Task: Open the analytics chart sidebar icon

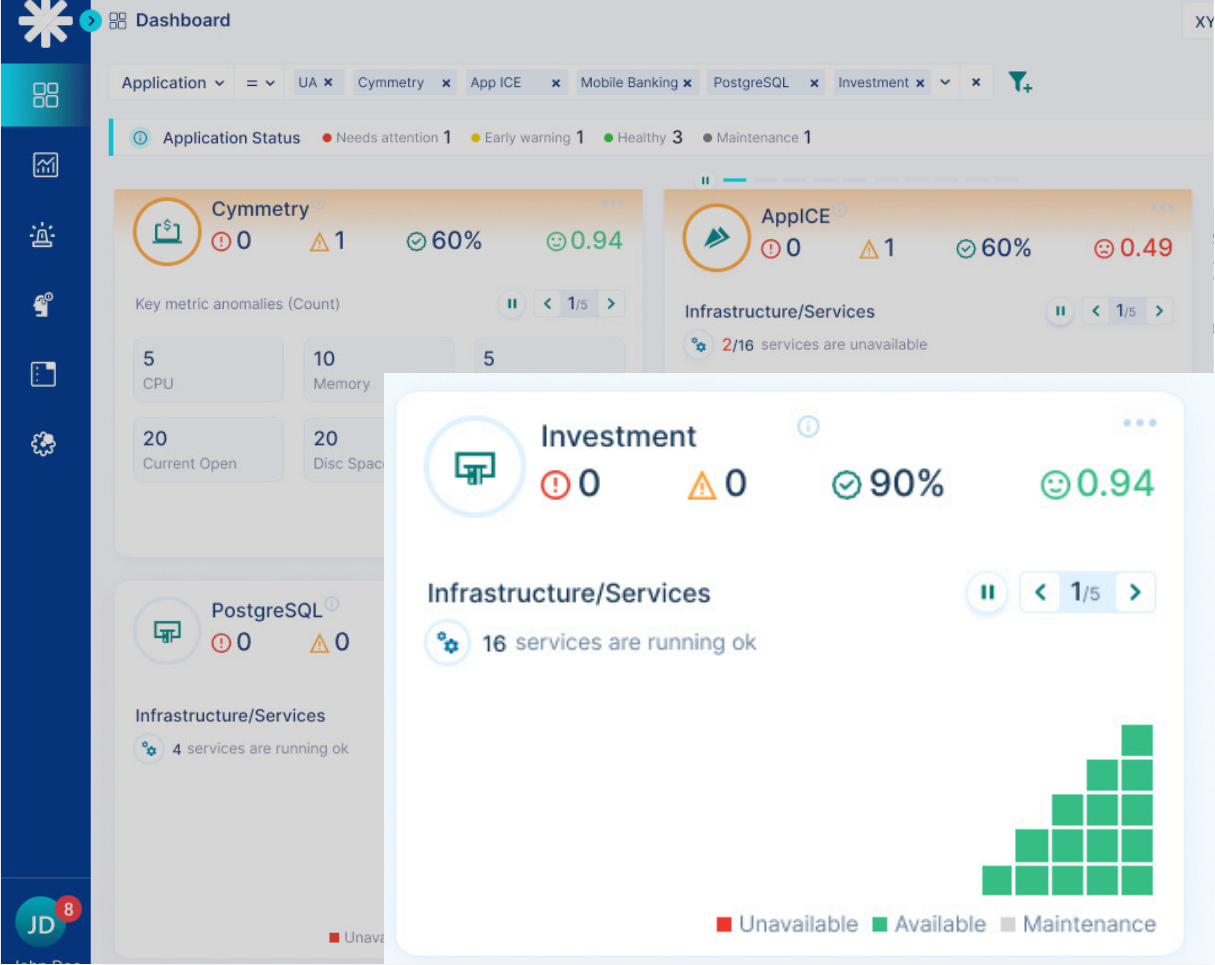Action: pyautogui.click(x=45, y=165)
